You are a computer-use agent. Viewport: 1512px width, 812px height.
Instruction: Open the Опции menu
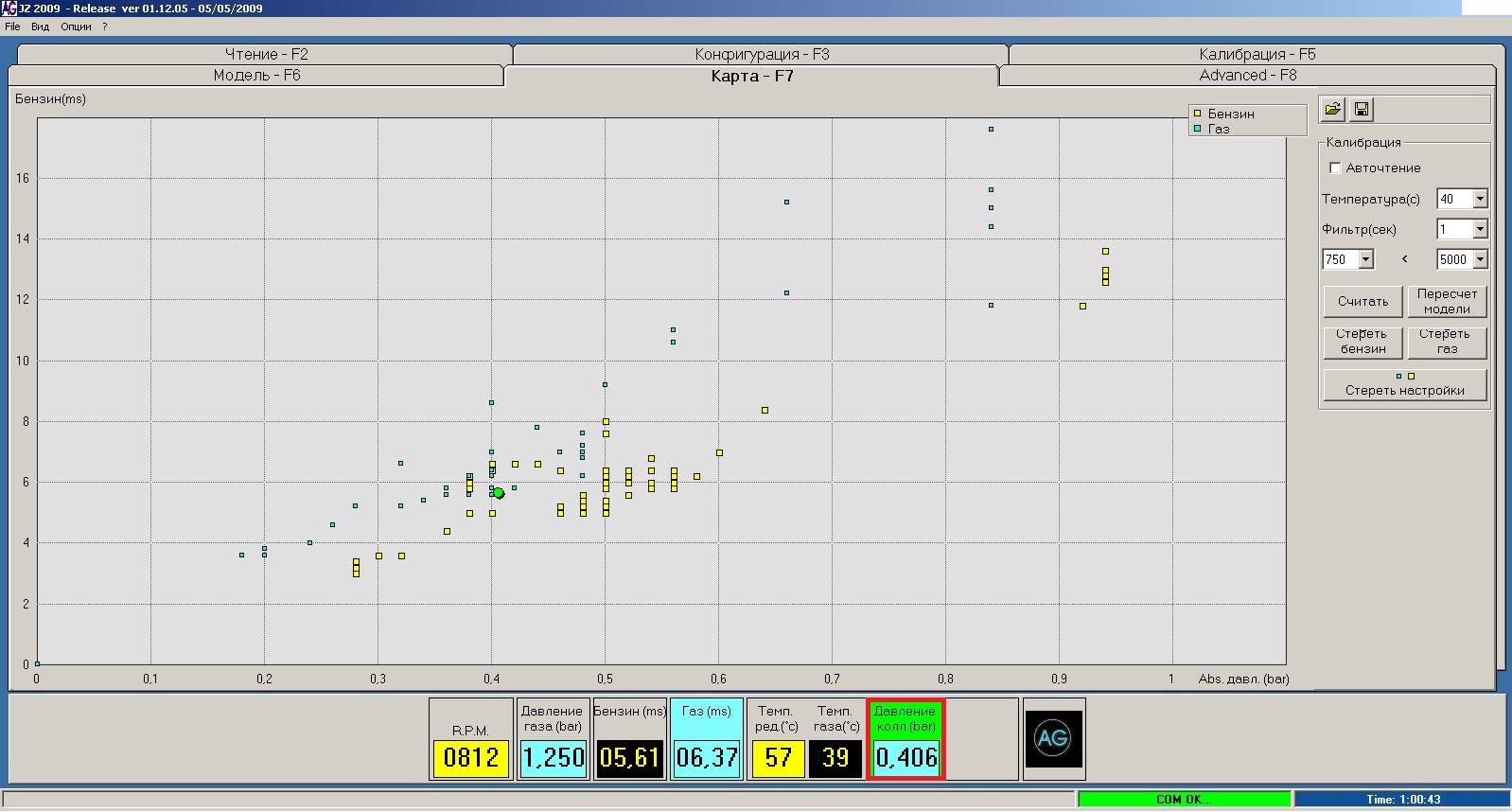[76, 26]
